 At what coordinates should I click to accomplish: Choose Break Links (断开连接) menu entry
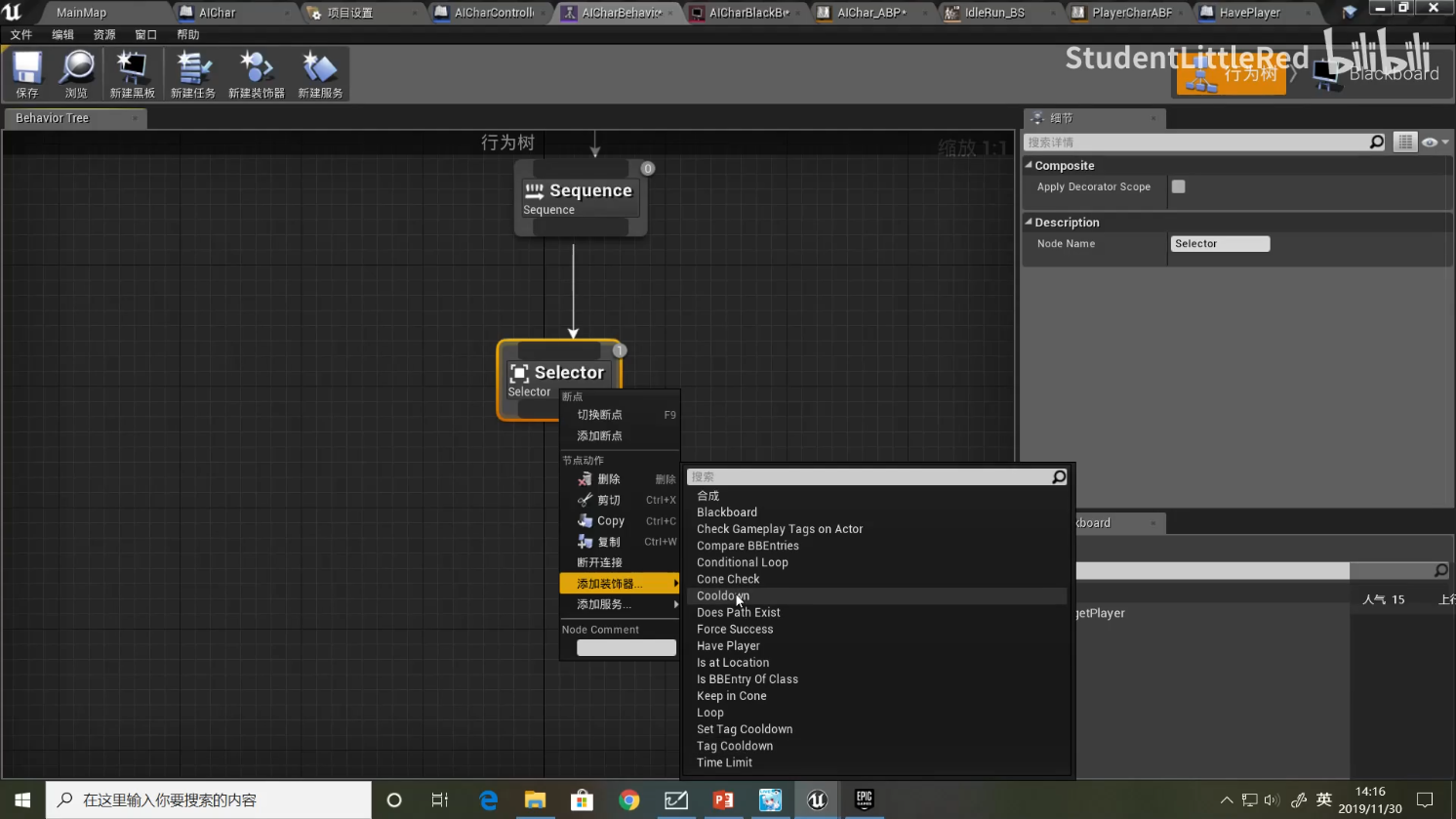click(620, 563)
